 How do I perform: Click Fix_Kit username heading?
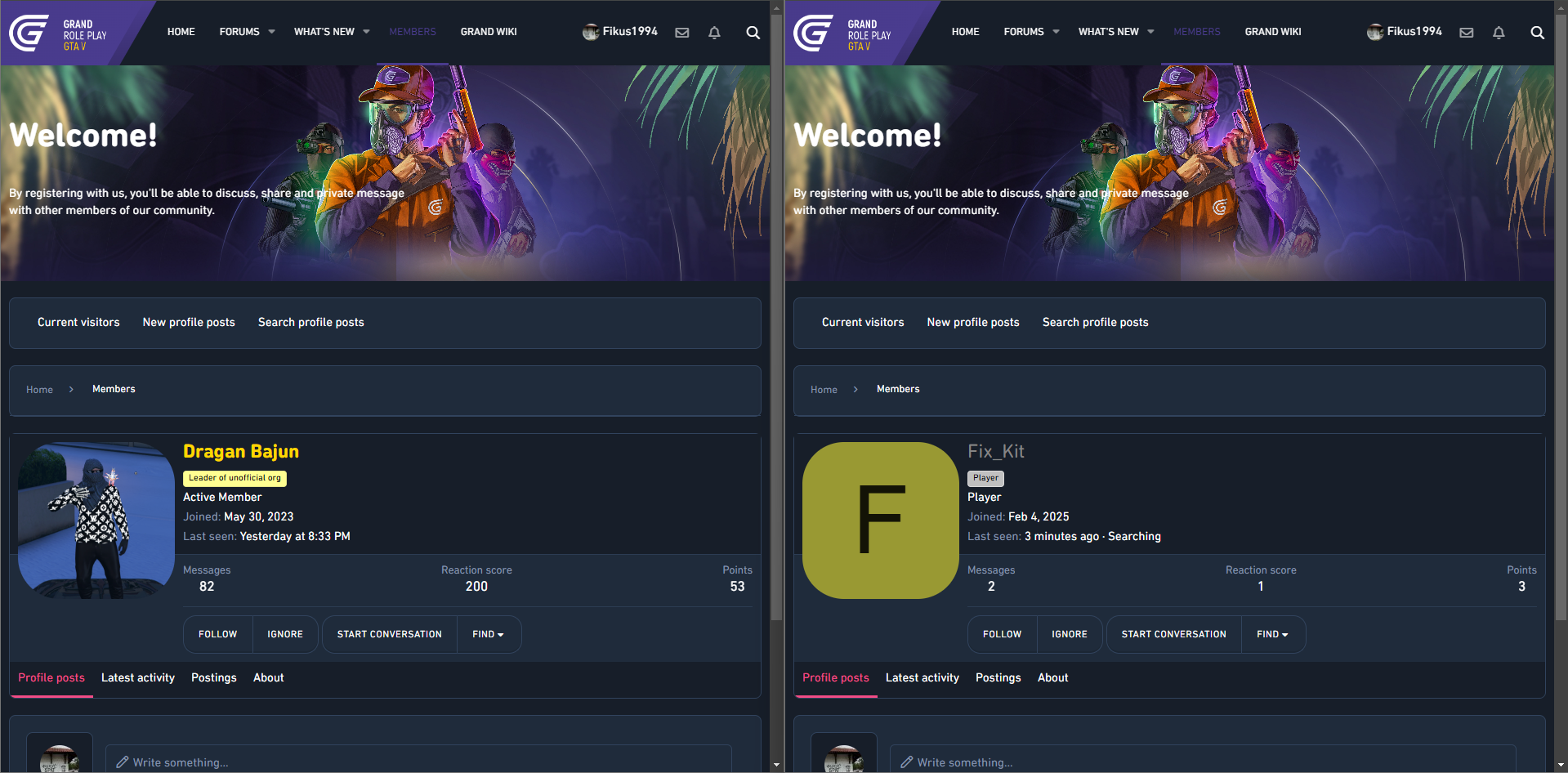996,451
